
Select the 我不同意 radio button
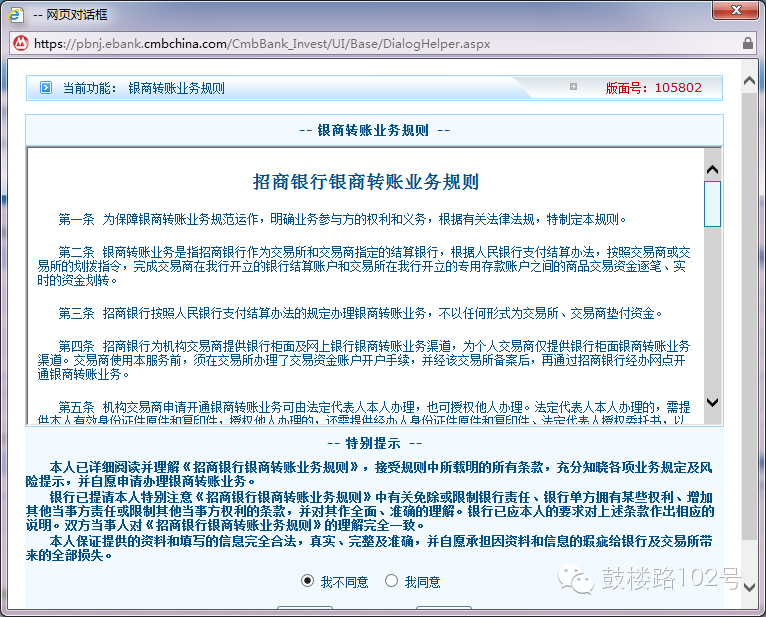[x=307, y=581]
